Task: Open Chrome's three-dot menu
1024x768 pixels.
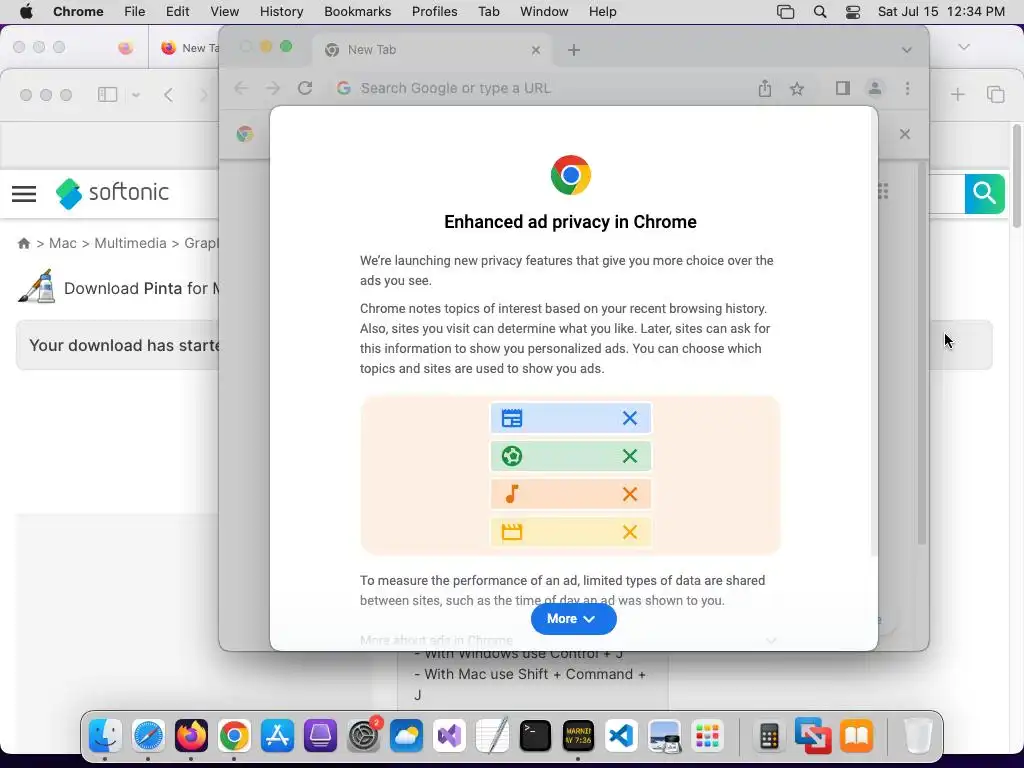Action: (907, 88)
